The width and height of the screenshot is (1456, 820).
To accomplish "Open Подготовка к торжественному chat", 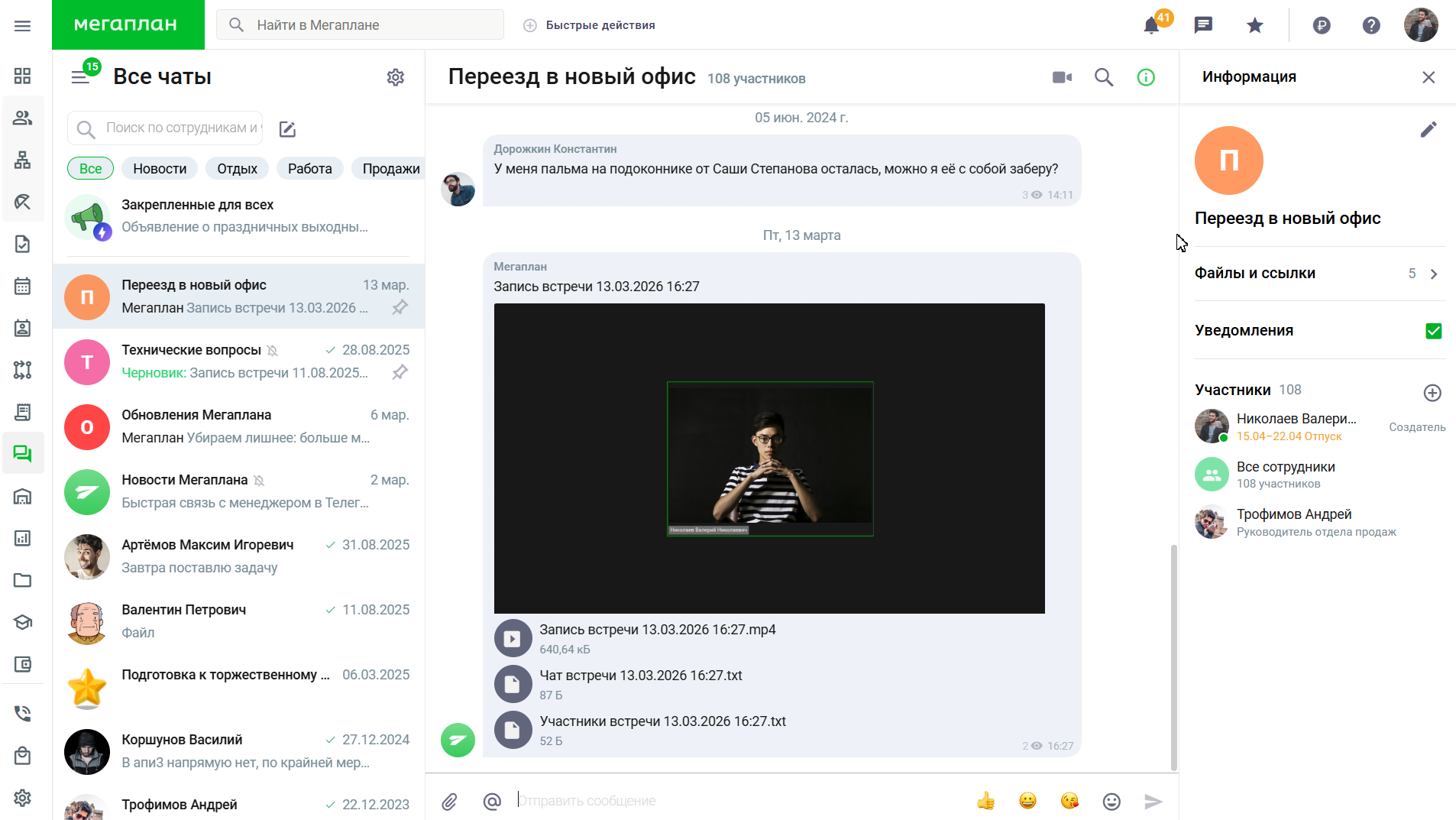I will click(238, 686).
